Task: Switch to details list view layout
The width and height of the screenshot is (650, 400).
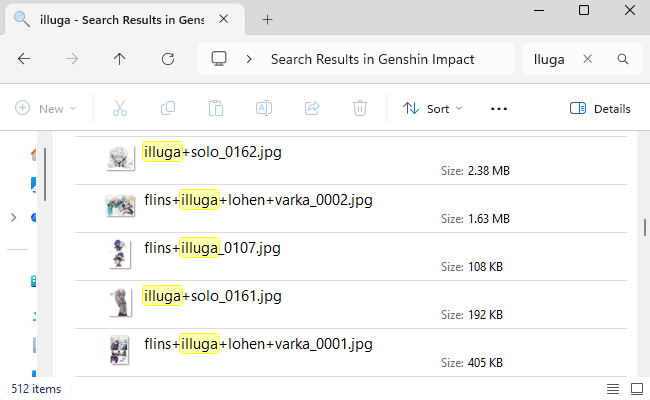Action: click(x=612, y=388)
